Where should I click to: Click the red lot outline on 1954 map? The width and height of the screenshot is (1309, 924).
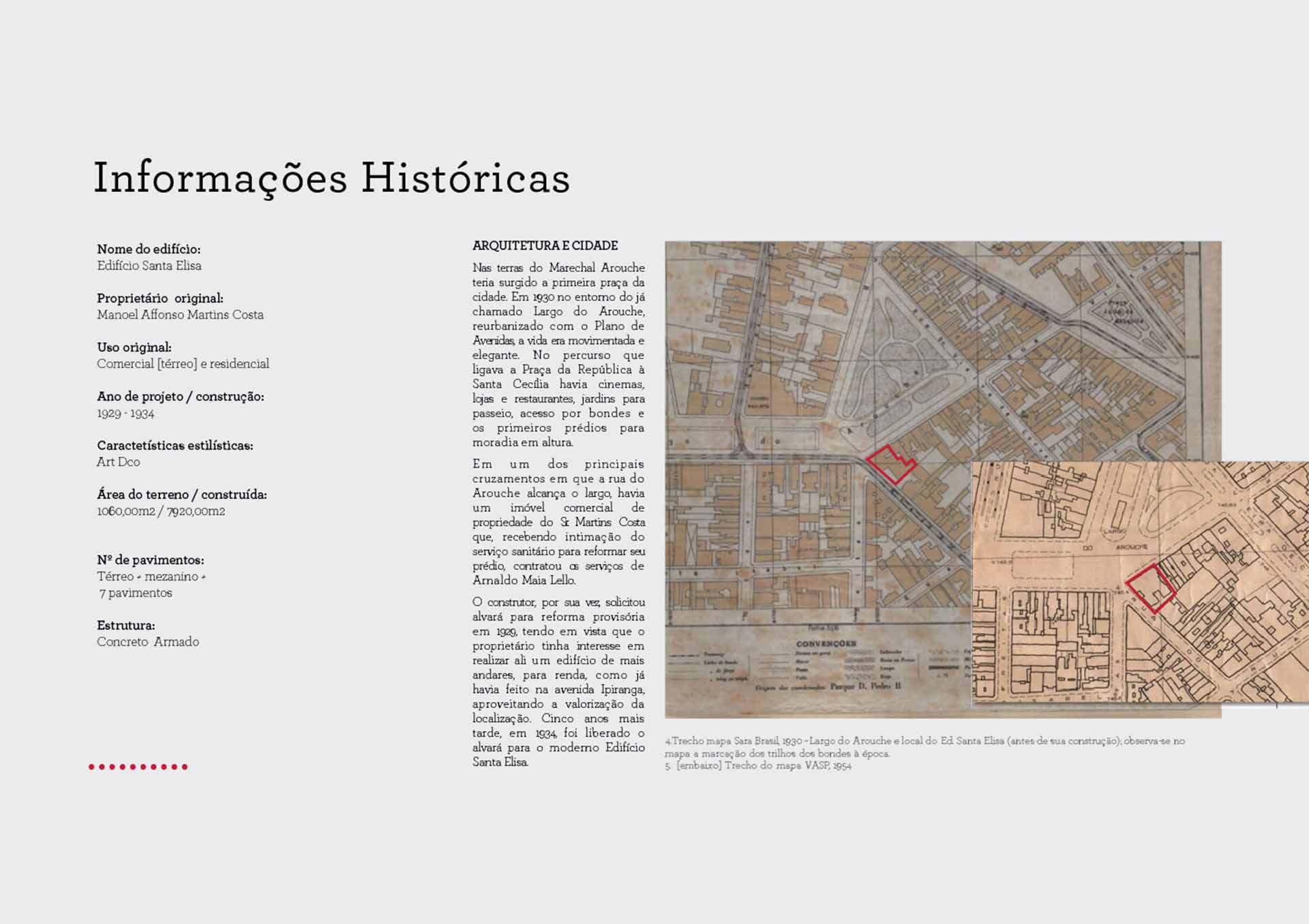1151,589
